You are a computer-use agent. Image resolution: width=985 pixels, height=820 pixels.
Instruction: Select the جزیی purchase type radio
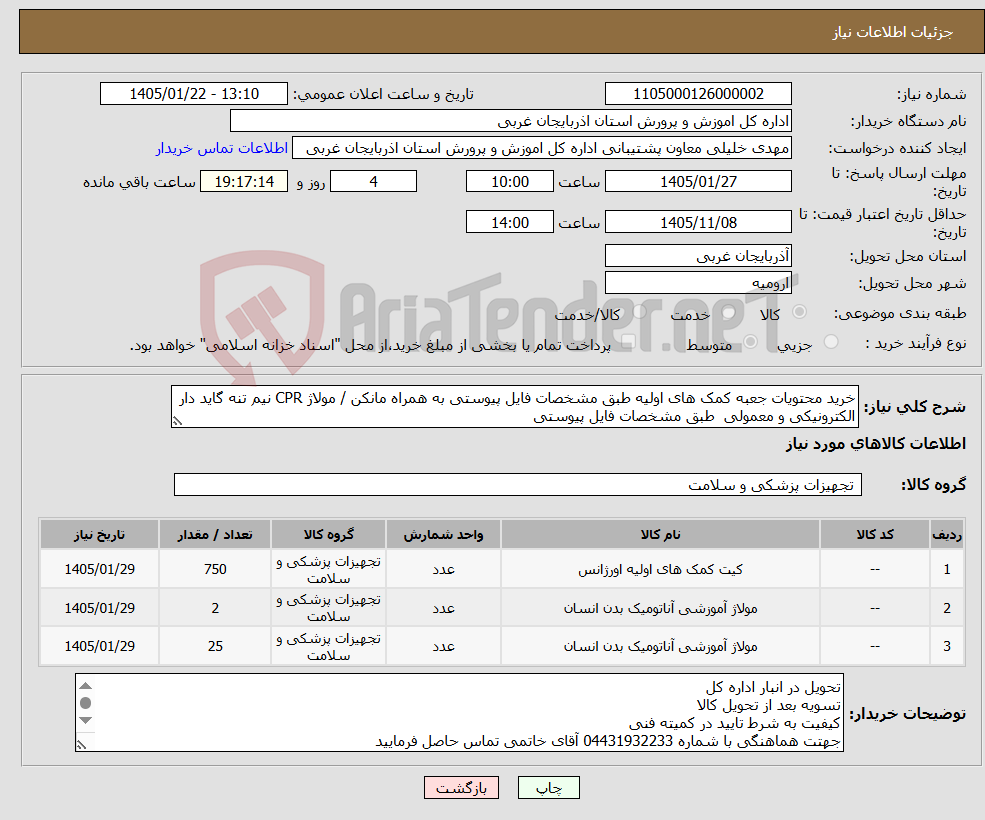(830, 342)
